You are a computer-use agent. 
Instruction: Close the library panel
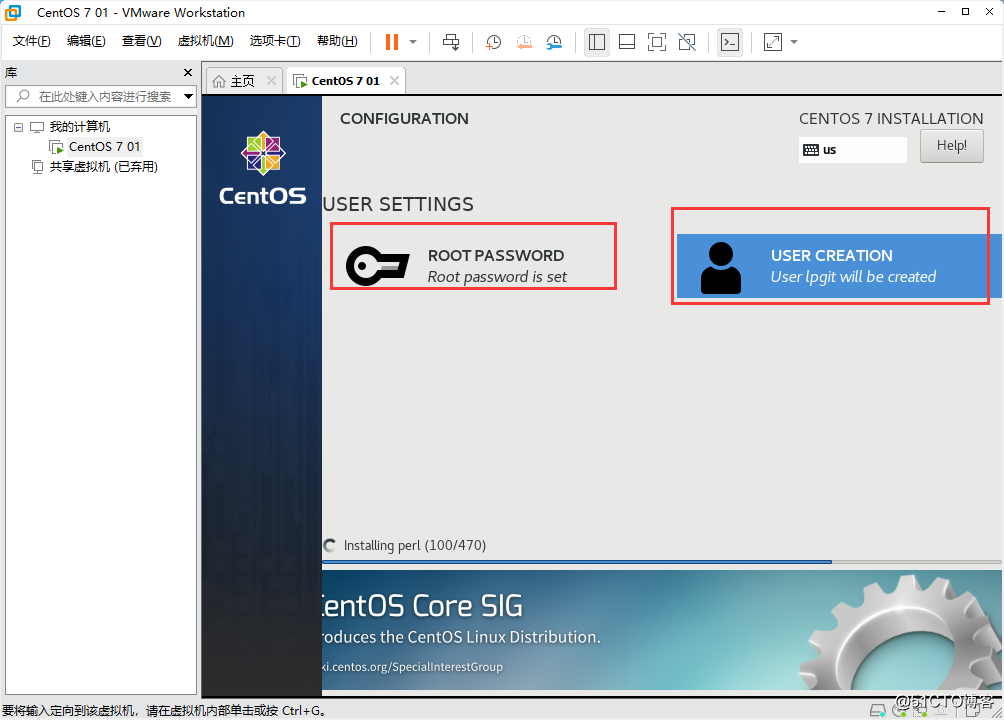point(188,72)
